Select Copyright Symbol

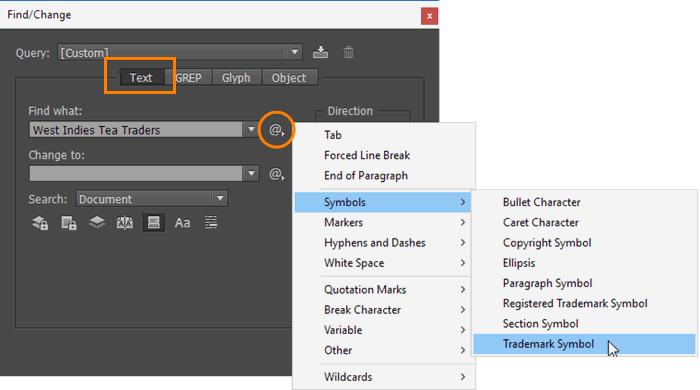click(584, 243)
